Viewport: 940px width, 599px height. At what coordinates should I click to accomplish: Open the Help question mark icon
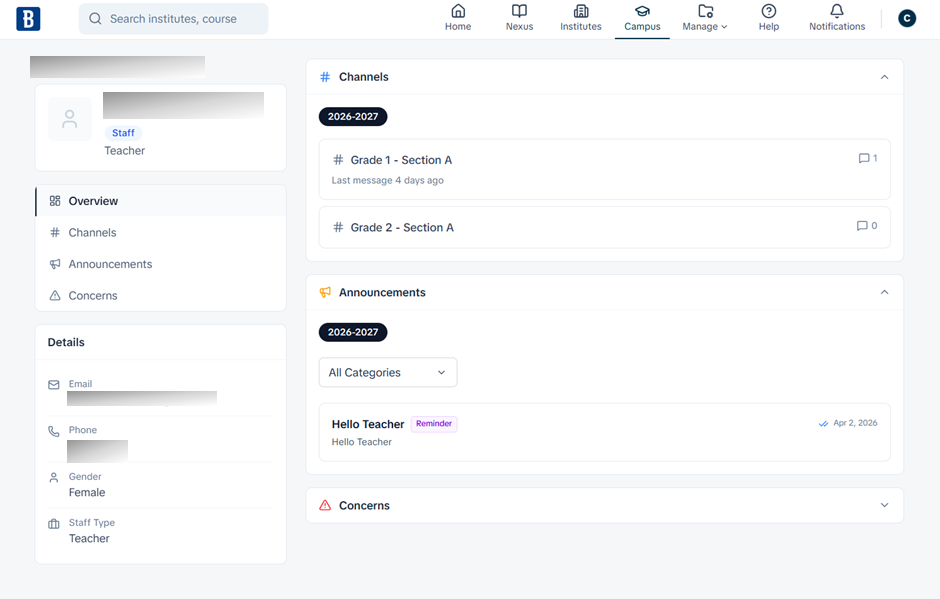(768, 12)
